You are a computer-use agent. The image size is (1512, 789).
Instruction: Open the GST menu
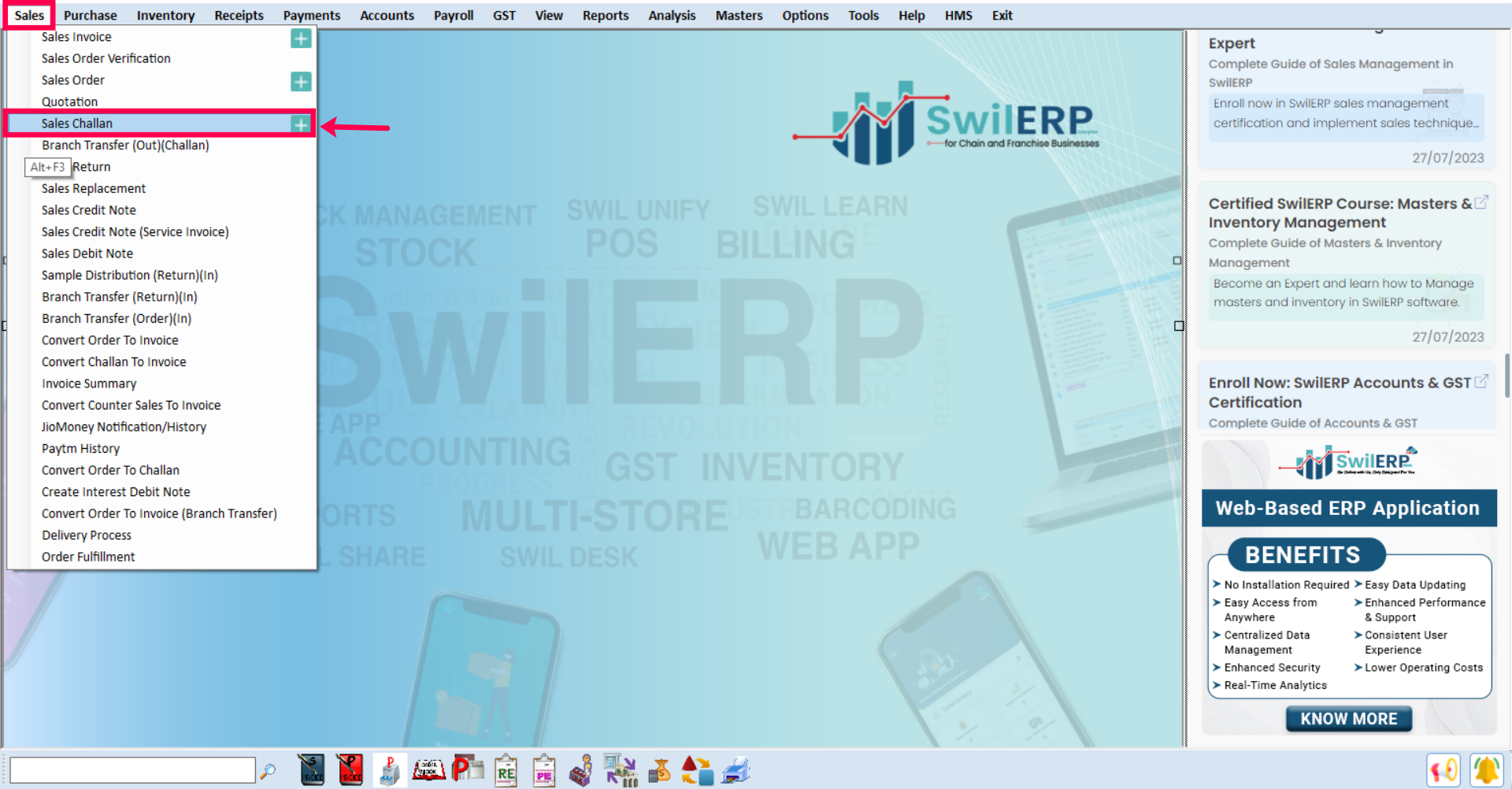click(504, 15)
